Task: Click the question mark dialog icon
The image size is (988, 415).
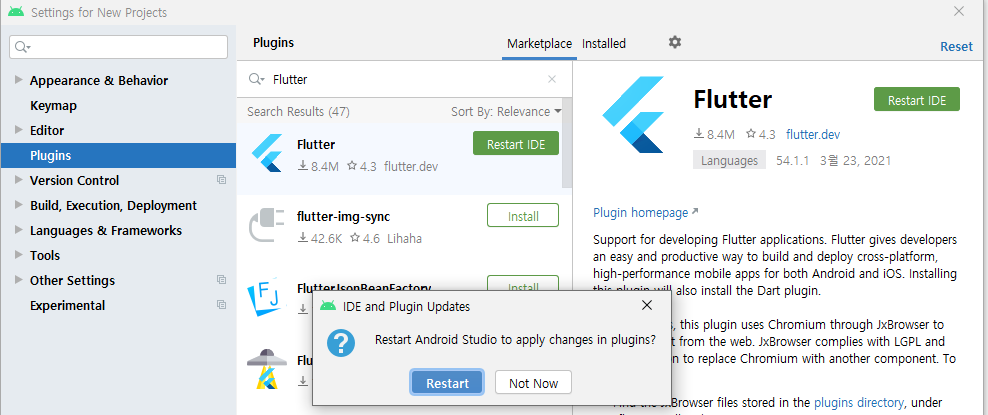Action: (341, 343)
